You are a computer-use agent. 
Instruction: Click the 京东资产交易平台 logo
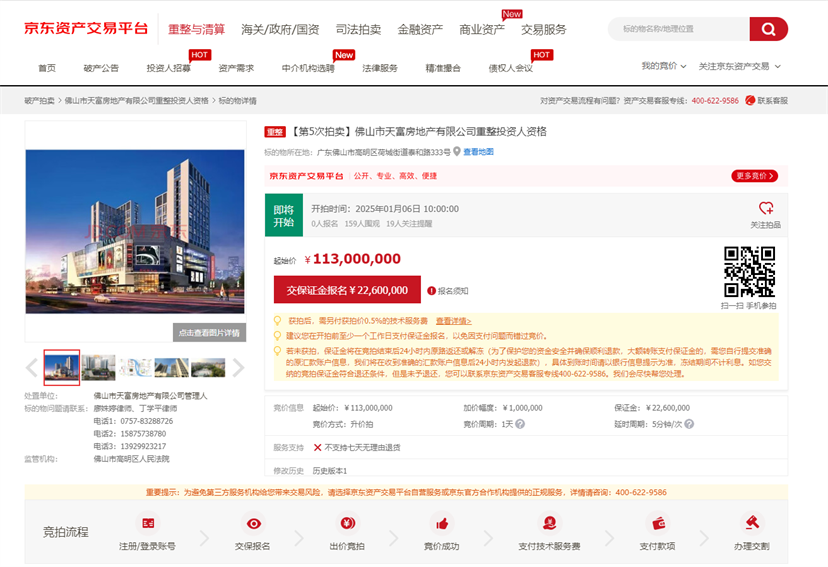pos(86,29)
